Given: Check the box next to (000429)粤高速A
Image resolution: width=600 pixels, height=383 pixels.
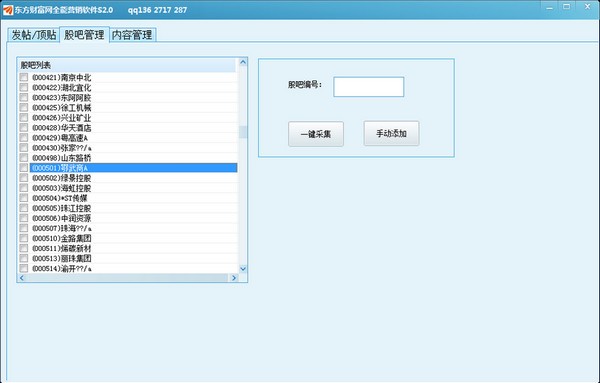Looking at the screenshot, I should click(24, 137).
